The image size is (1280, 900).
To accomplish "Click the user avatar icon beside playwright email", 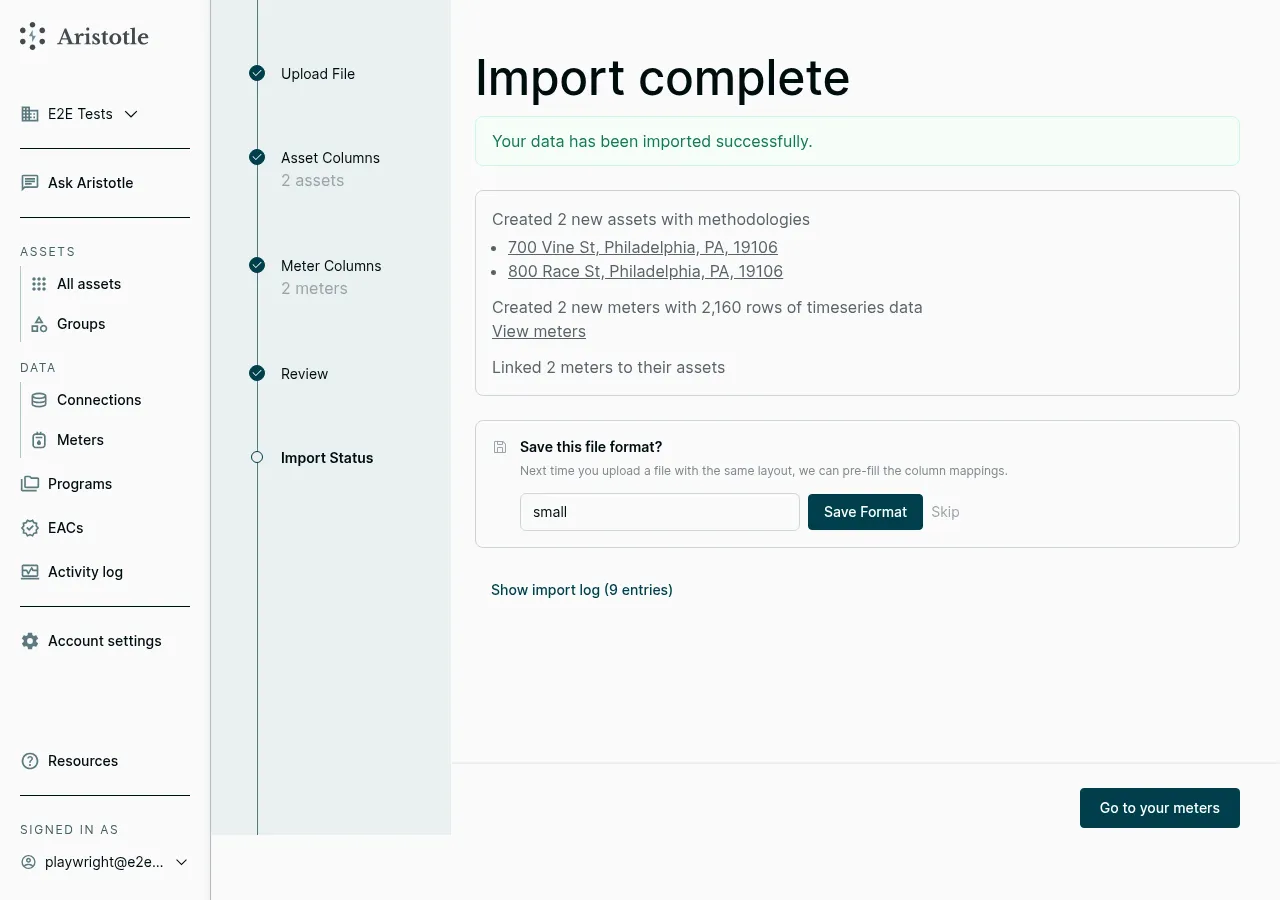I will tap(28, 862).
